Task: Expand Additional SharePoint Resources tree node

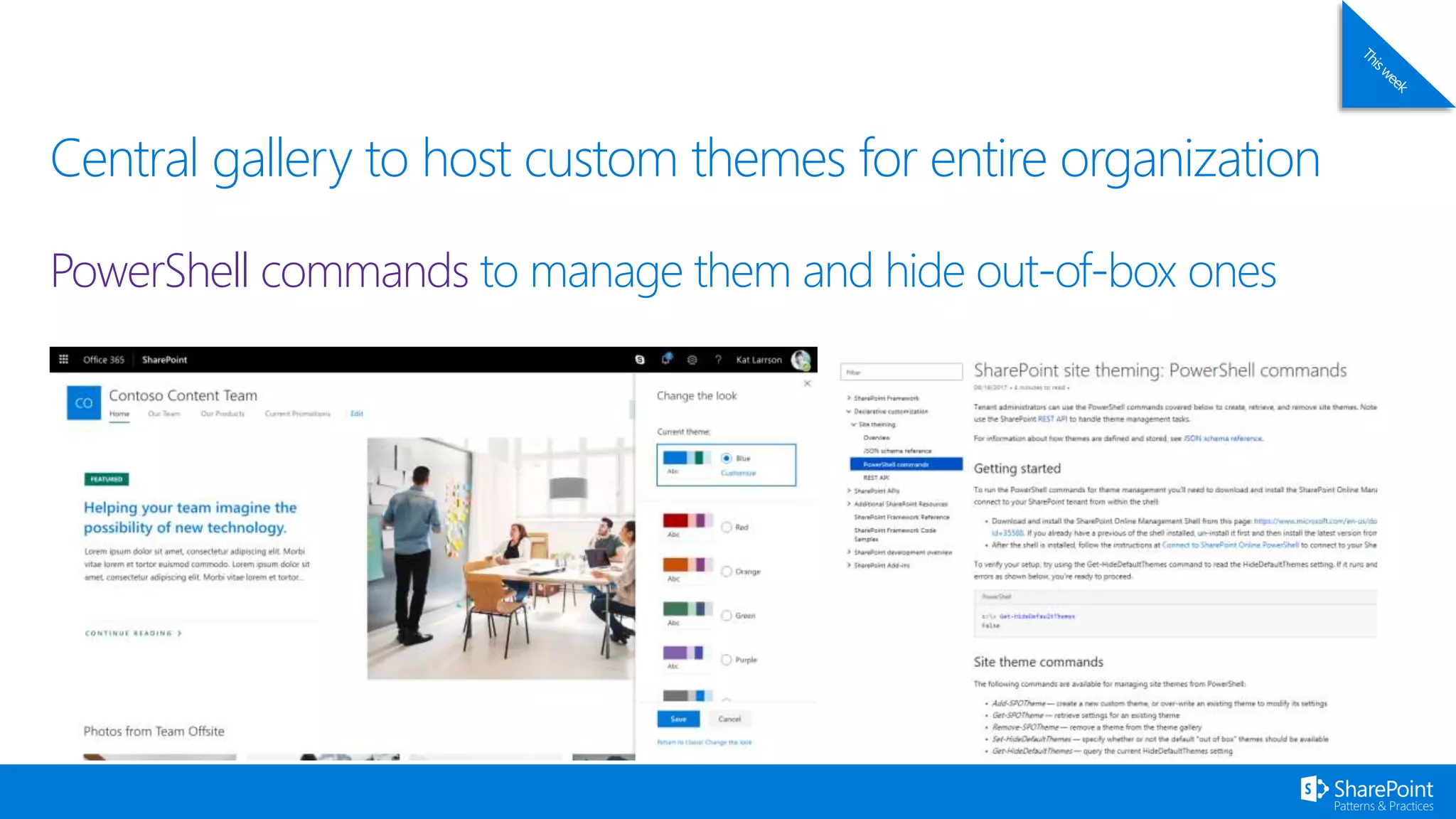Action: coord(848,504)
